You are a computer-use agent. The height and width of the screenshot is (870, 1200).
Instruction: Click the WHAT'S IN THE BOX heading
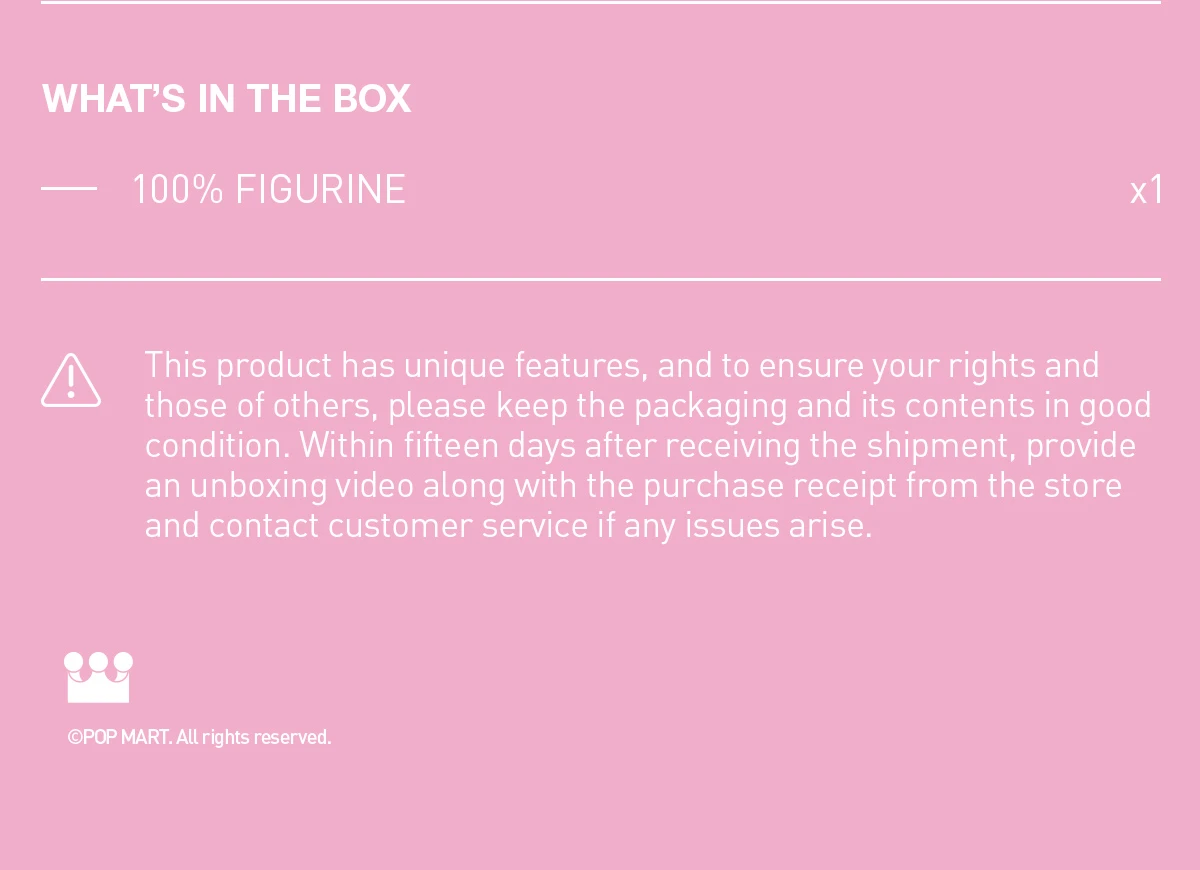tap(226, 99)
